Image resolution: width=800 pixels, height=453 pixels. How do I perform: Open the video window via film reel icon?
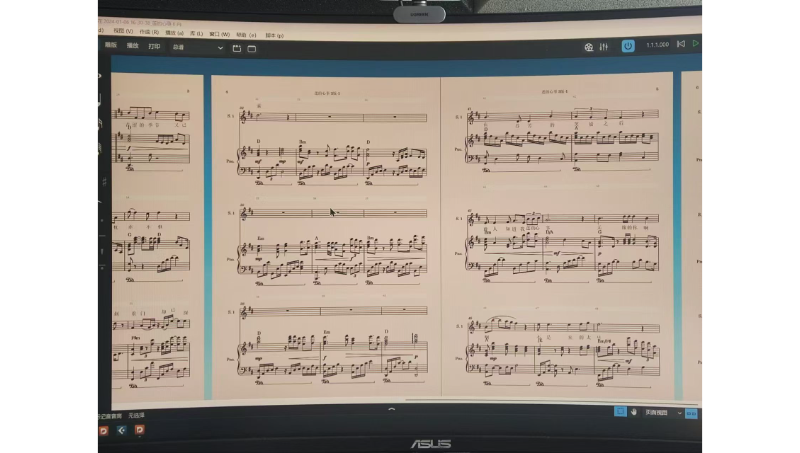click(x=589, y=47)
